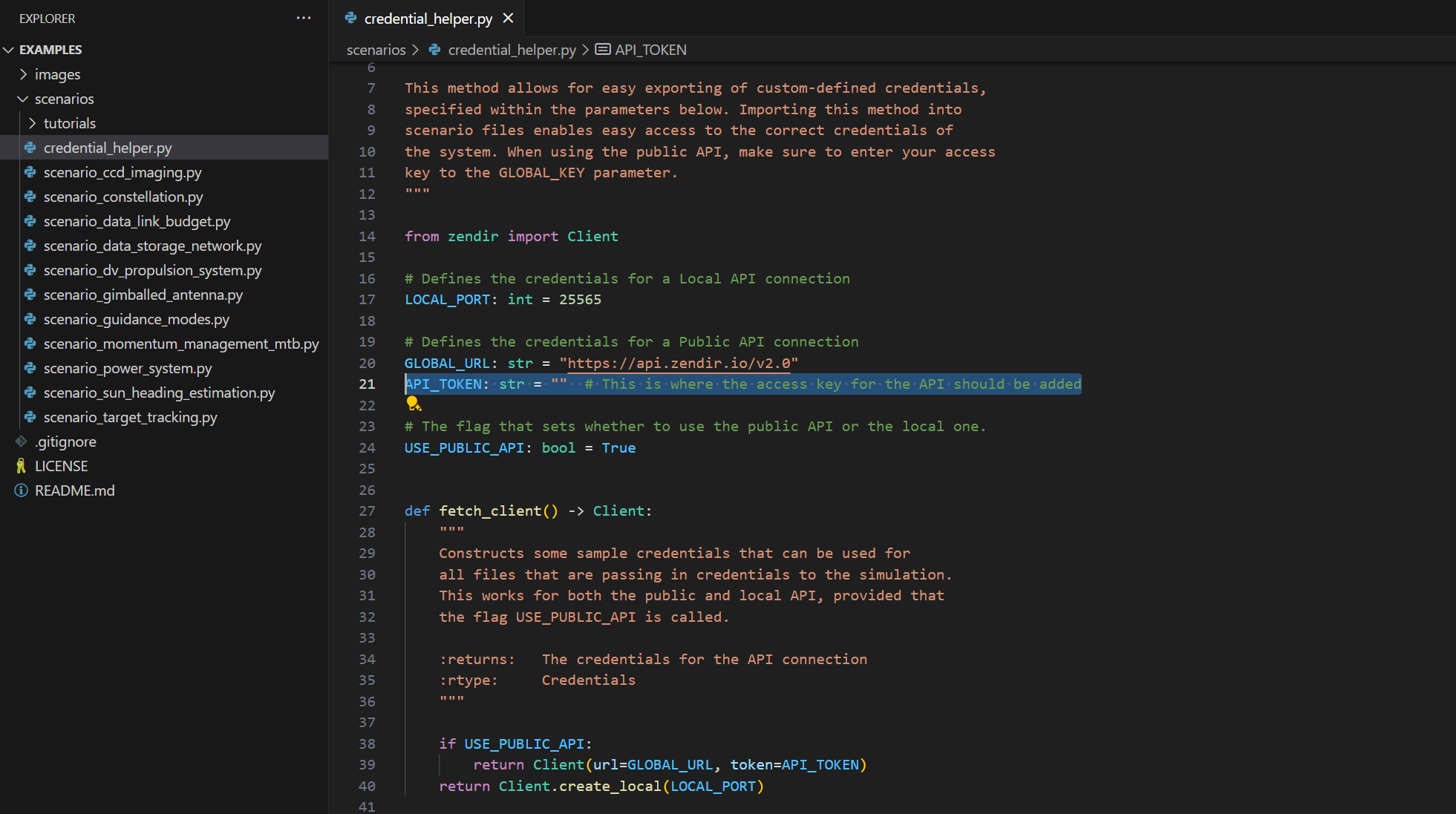Screen dimensions: 1456x814
Task: Open scenario_constellation.py file
Action: tap(123, 197)
